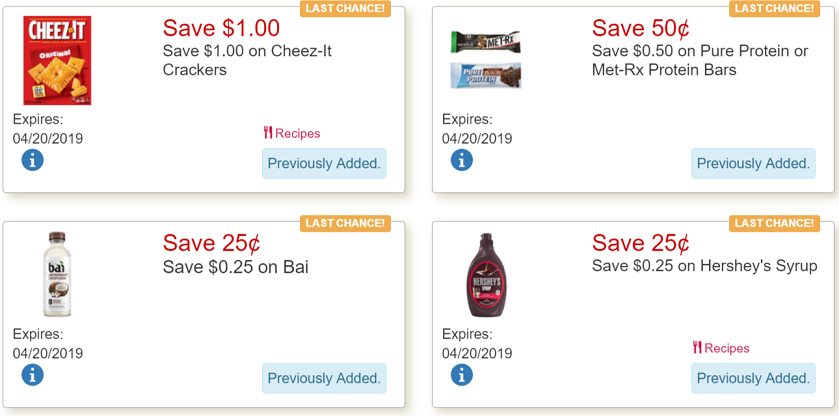Open info icon on Protein Bars coupon
The width and height of the screenshot is (839, 416).
(x=461, y=160)
